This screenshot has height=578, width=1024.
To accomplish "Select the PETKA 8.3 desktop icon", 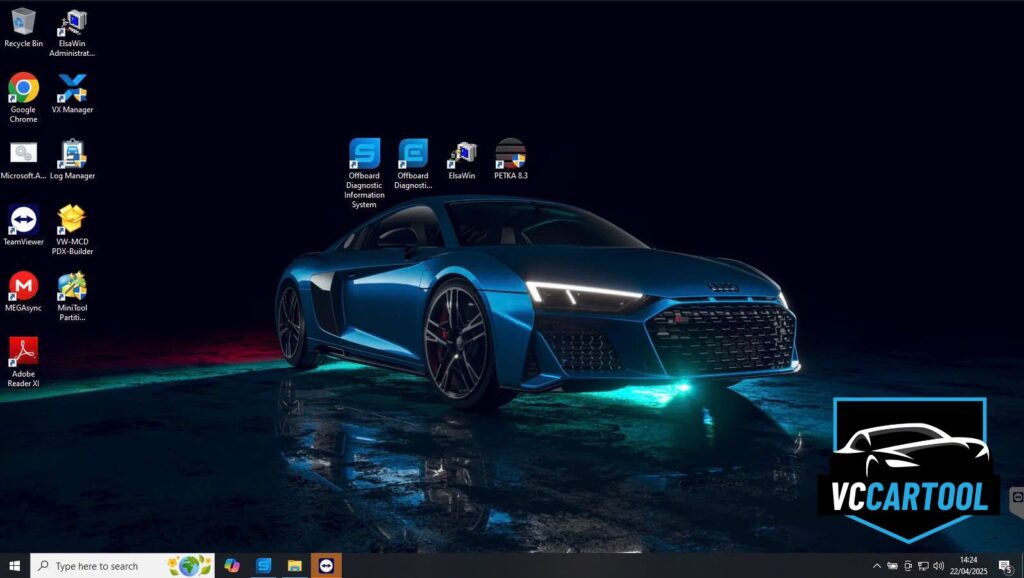I will tap(510, 154).
